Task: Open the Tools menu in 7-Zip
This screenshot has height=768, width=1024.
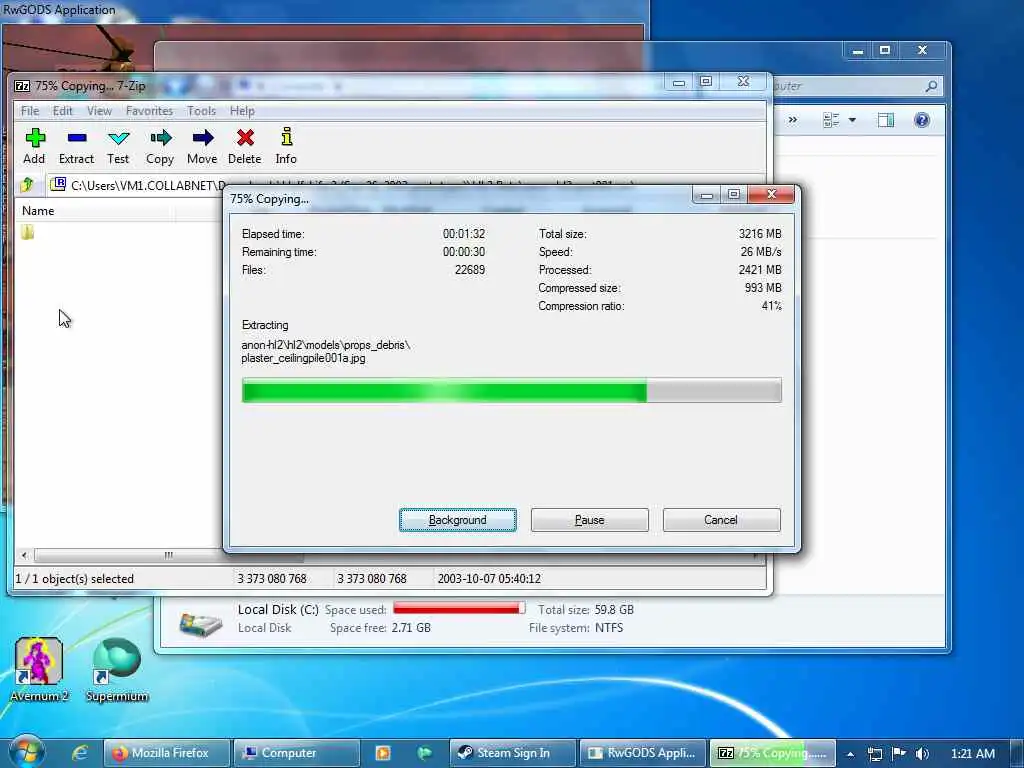Action: click(201, 111)
